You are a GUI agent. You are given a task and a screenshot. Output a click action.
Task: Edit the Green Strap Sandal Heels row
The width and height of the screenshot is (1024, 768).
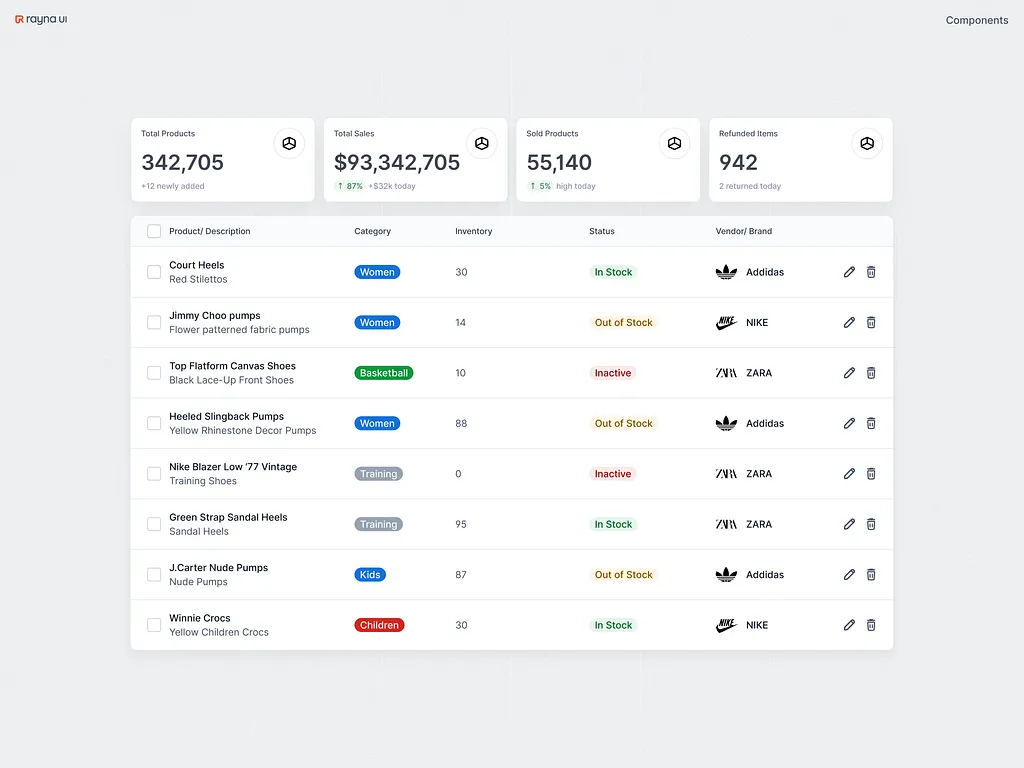(849, 524)
